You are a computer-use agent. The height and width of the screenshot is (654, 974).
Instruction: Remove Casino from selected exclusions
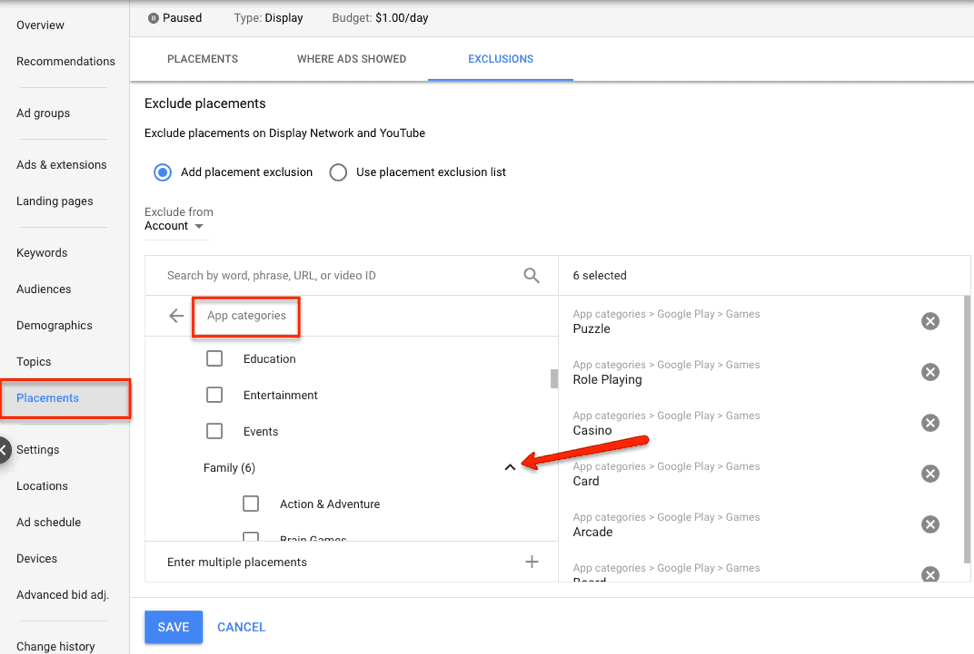930,423
